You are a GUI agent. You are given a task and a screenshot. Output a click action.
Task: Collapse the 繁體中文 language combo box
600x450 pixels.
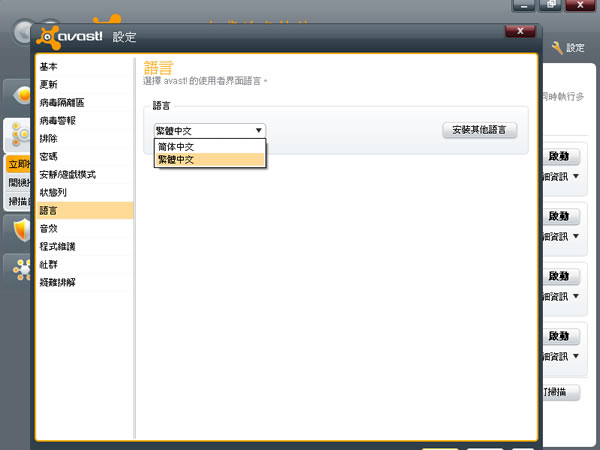point(210,131)
